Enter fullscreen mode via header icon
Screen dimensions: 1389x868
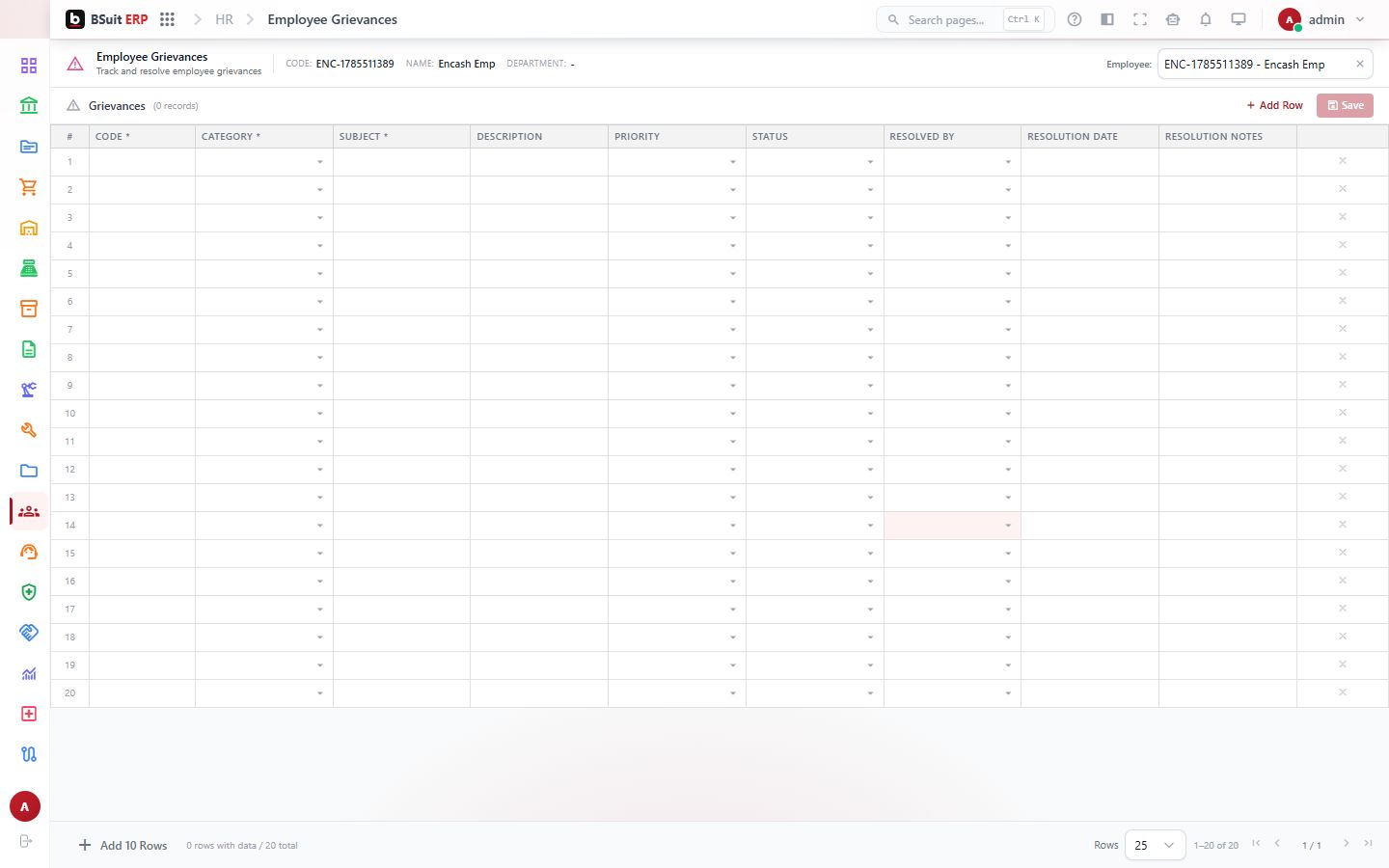1140,19
